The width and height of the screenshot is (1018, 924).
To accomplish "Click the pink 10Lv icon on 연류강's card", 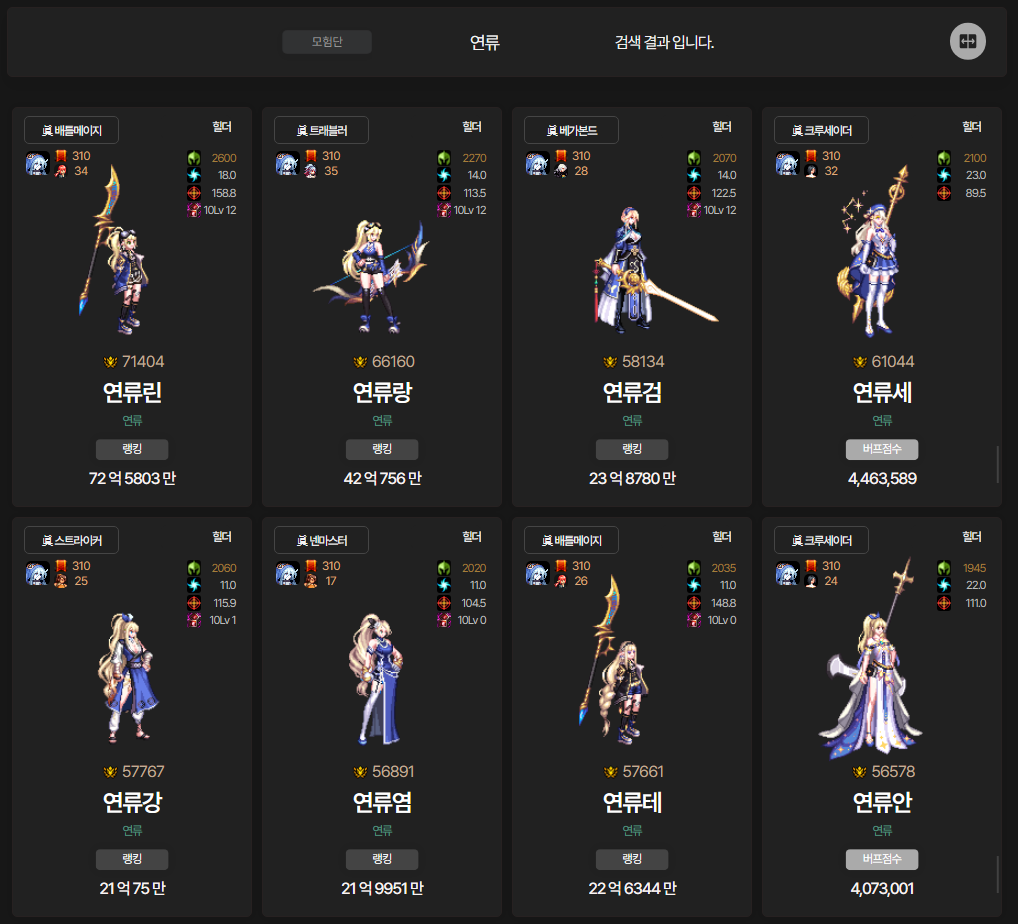I will [x=194, y=620].
